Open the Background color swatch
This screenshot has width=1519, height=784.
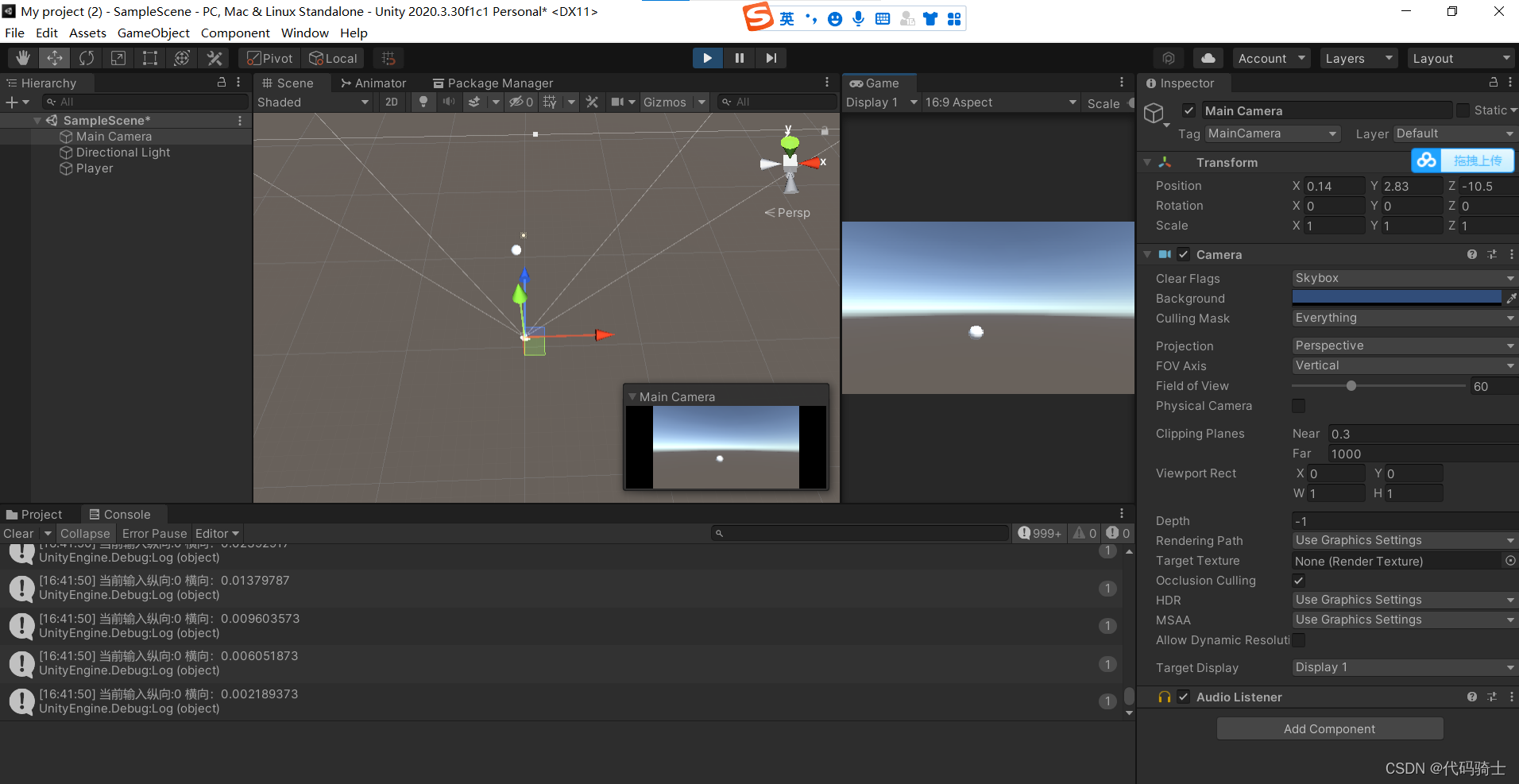pyautogui.click(x=1397, y=298)
